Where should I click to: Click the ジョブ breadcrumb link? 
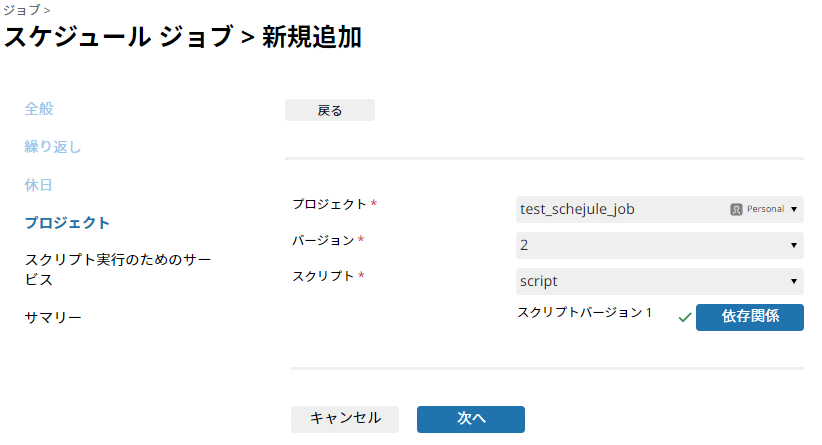pyautogui.click(x=22, y=9)
